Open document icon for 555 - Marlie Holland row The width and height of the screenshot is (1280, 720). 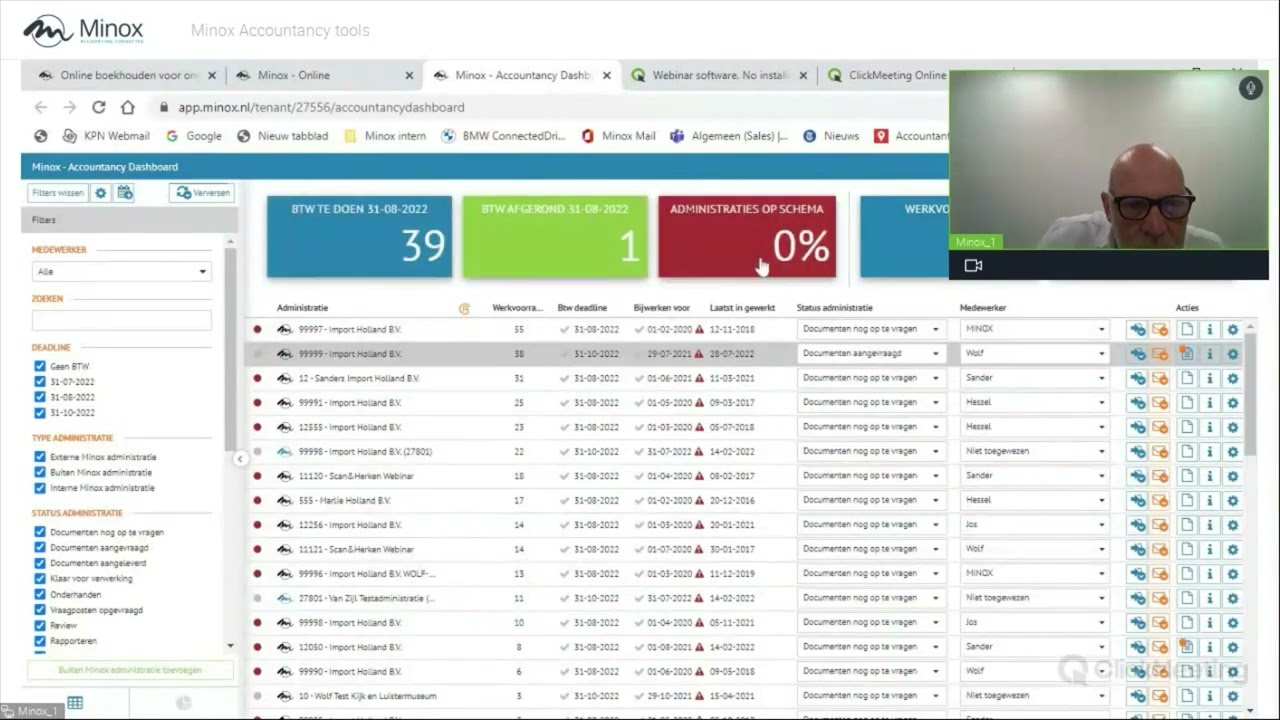click(1187, 500)
